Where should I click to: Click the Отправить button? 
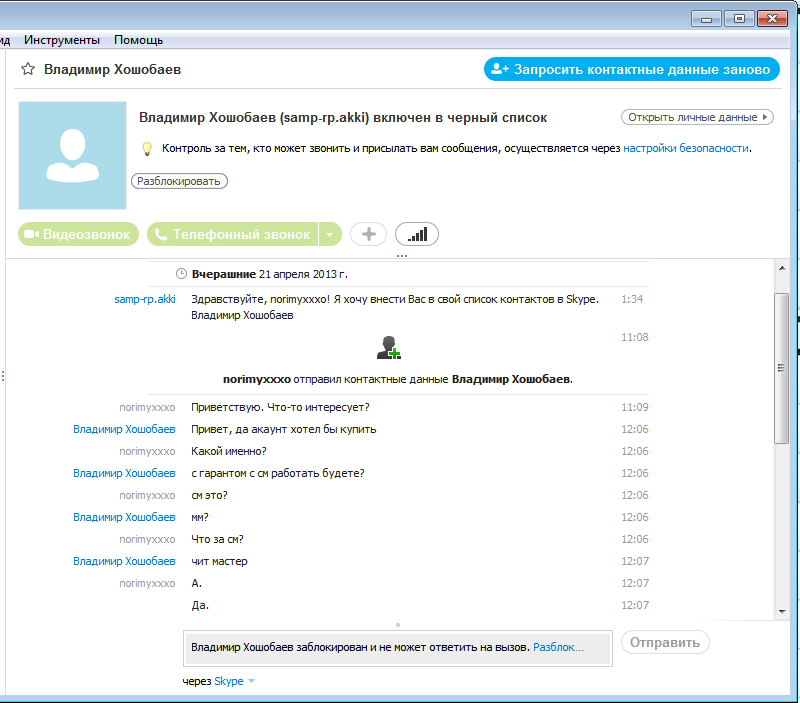pyautogui.click(x=665, y=642)
